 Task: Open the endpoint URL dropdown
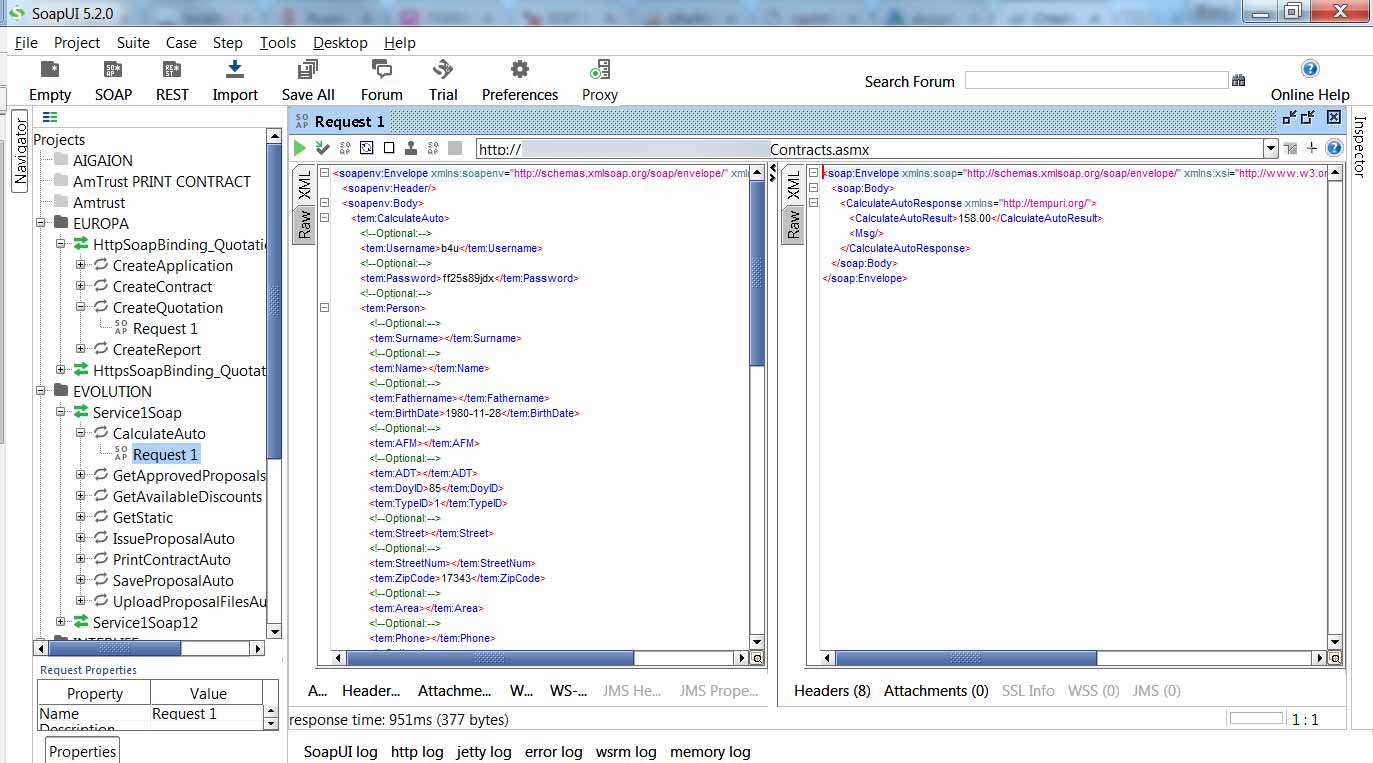[x=1271, y=149]
